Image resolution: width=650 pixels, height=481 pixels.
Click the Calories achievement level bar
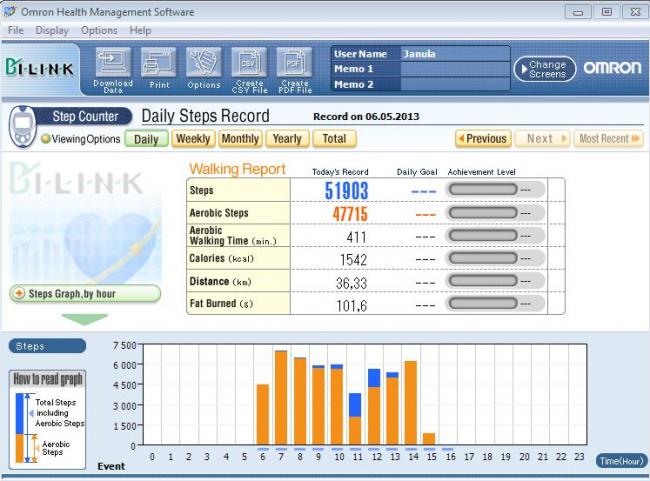(483, 259)
